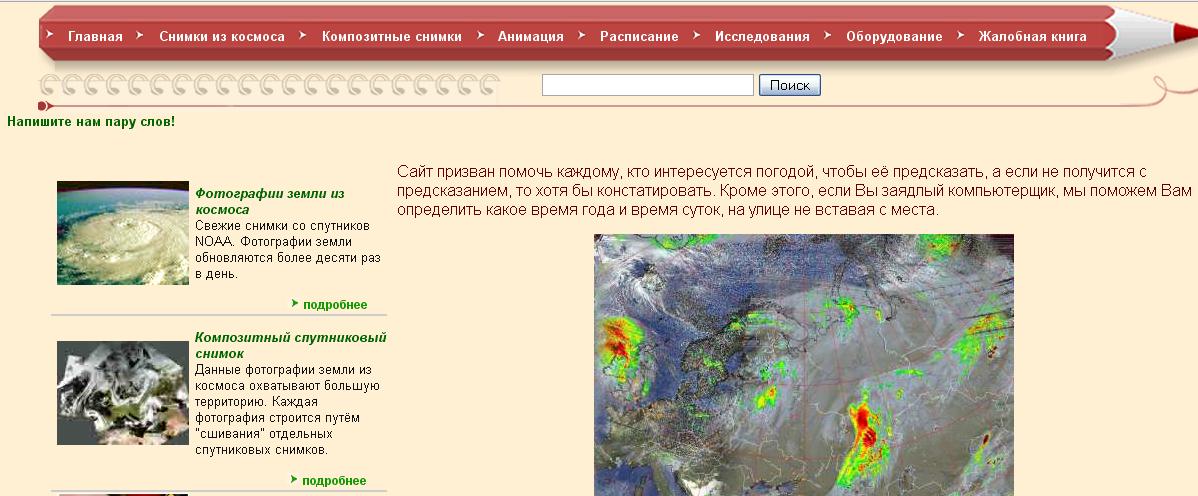1198x496 pixels.
Task: Open the Расписание menu item
Action: point(639,36)
